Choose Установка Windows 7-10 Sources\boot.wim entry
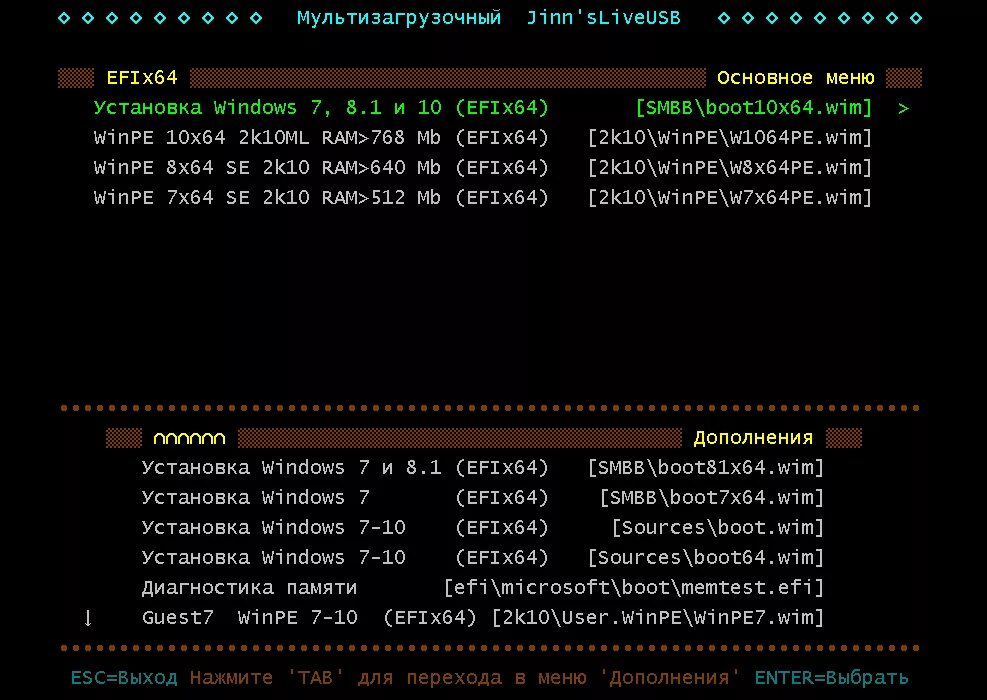The width and height of the screenshot is (987, 700). [483, 528]
